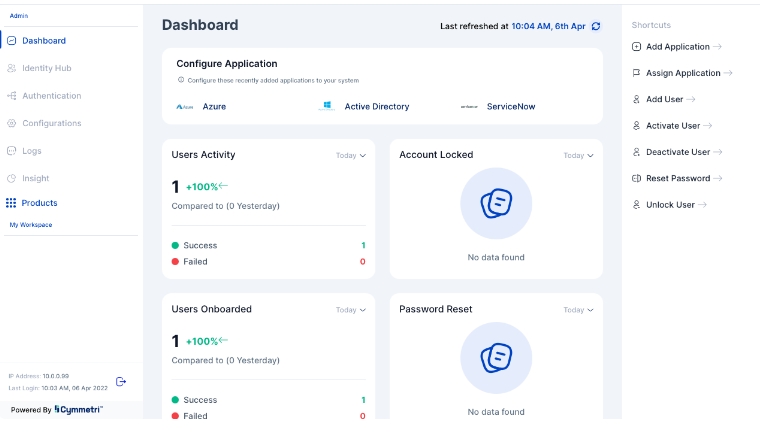
Task: Expand the Users Onboarded Today dropdown
Action: point(350,310)
